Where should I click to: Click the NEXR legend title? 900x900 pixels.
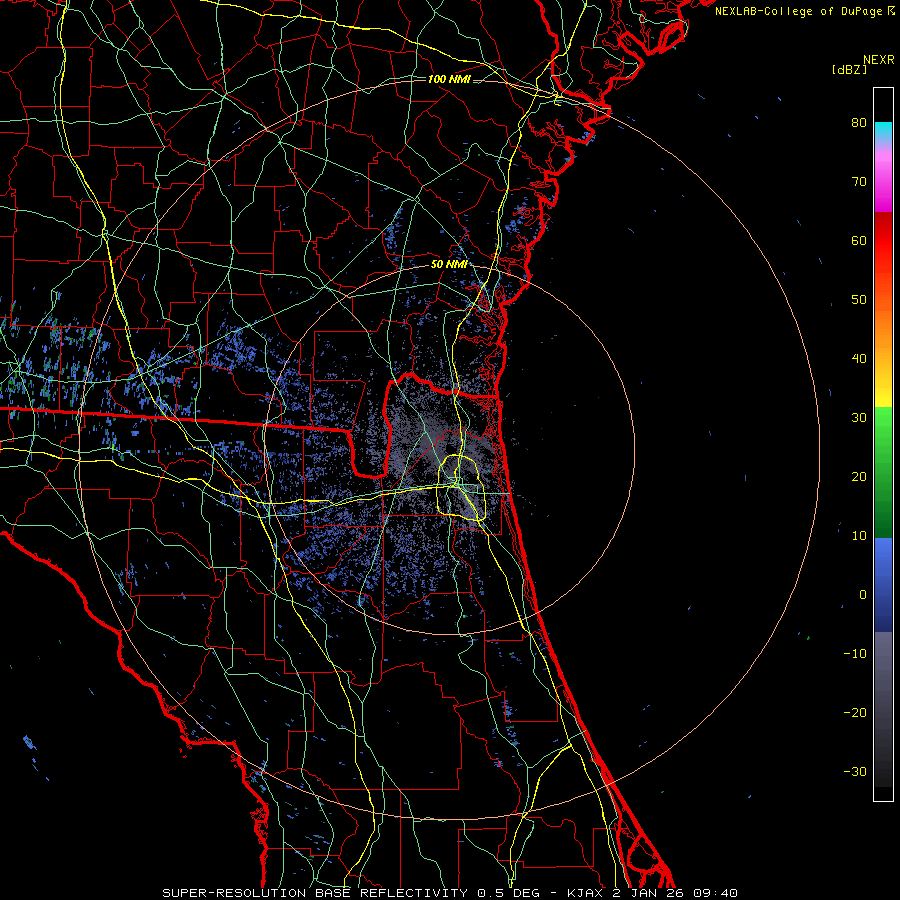[x=879, y=60]
